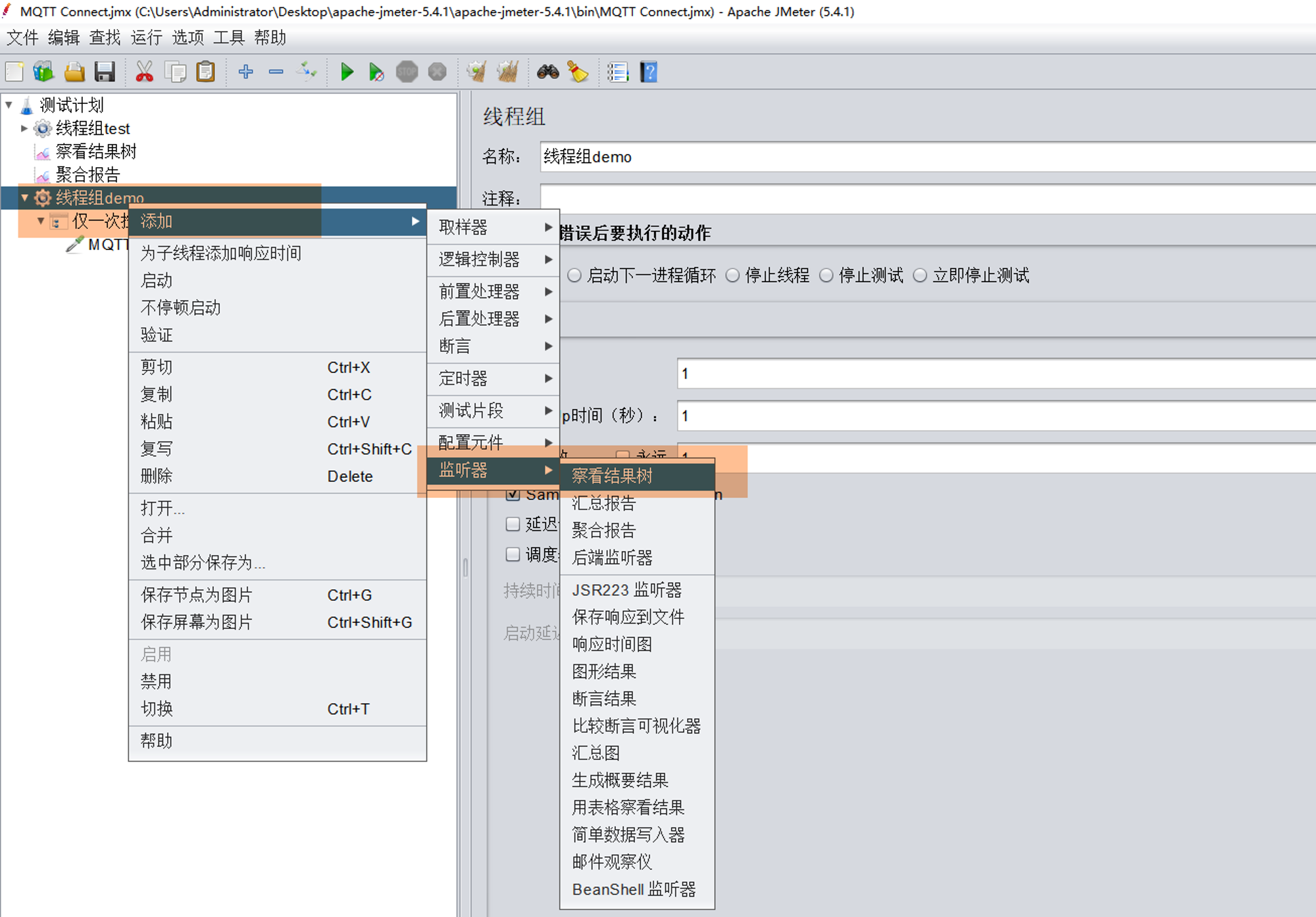This screenshot has width=1316, height=917.
Task: Choose 聚合报告 in listener submenu
Action: 637,530
